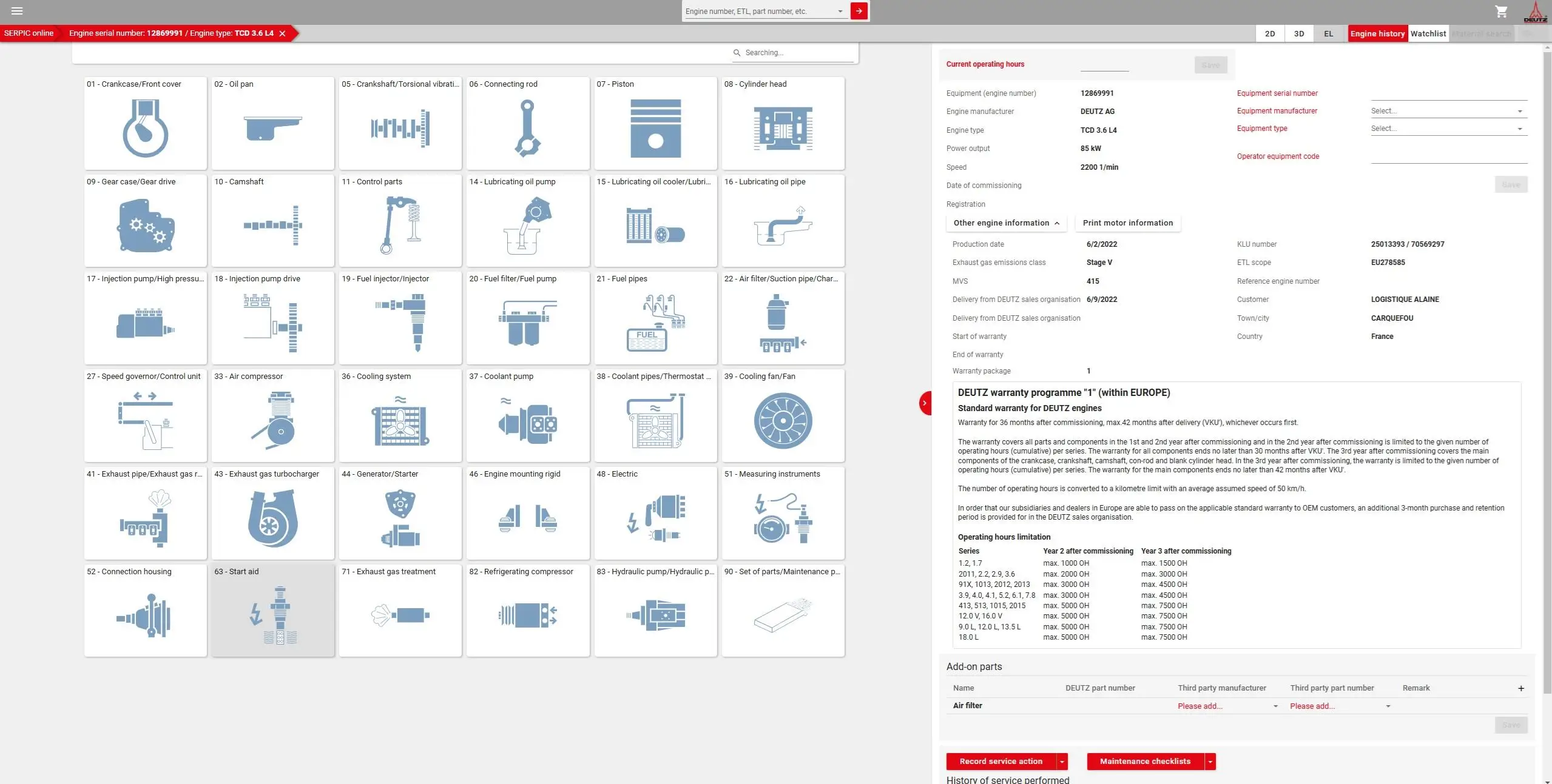The height and width of the screenshot is (784, 1552).
Task: Expand Record service action dropdown arrow
Action: point(1062,762)
